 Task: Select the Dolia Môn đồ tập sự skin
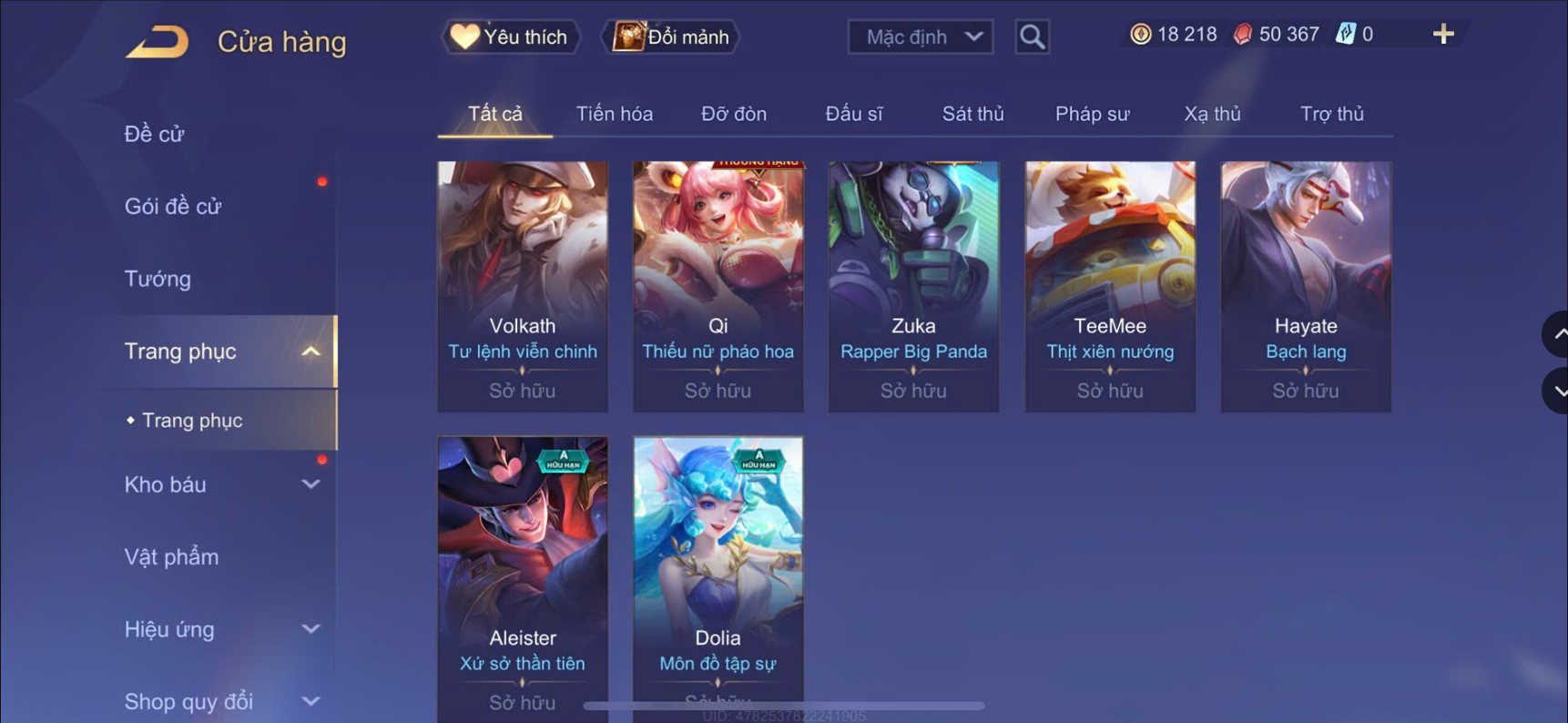(x=718, y=579)
